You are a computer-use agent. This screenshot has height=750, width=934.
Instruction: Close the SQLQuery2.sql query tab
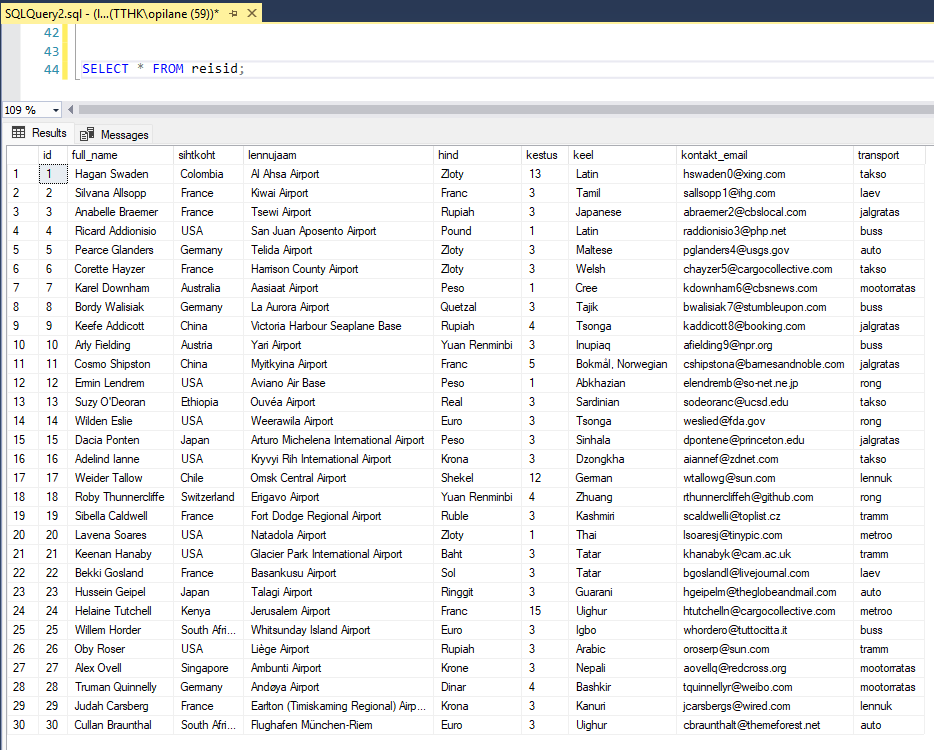[x=249, y=12]
